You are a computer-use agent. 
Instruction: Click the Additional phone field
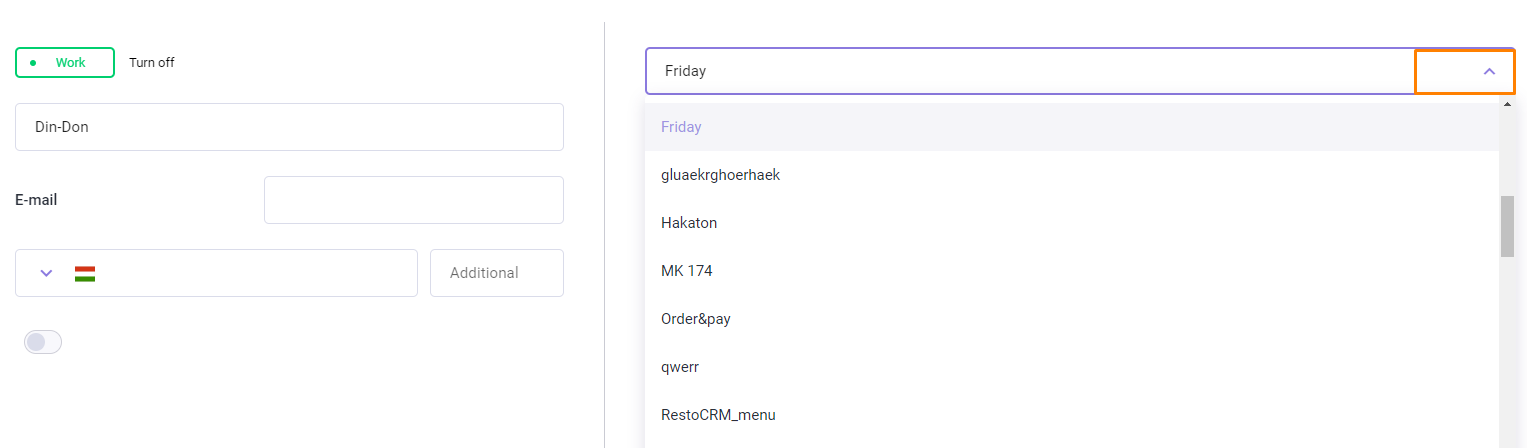tap(497, 273)
